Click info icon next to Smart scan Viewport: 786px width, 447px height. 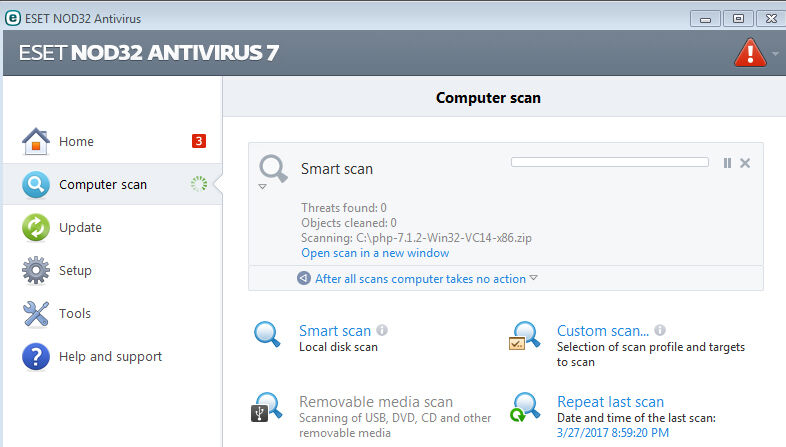382,330
